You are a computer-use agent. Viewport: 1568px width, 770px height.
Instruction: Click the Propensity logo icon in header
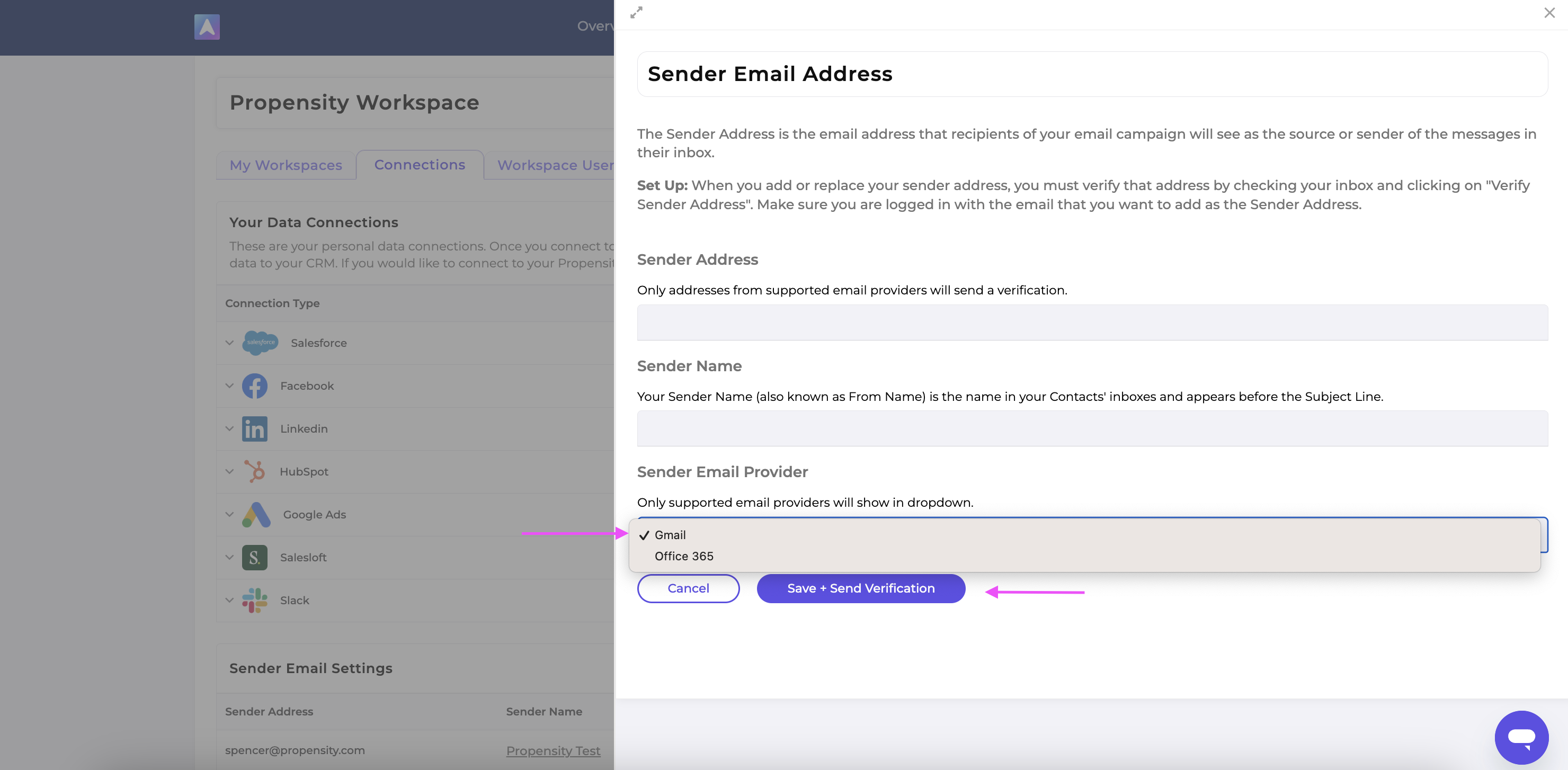[207, 27]
